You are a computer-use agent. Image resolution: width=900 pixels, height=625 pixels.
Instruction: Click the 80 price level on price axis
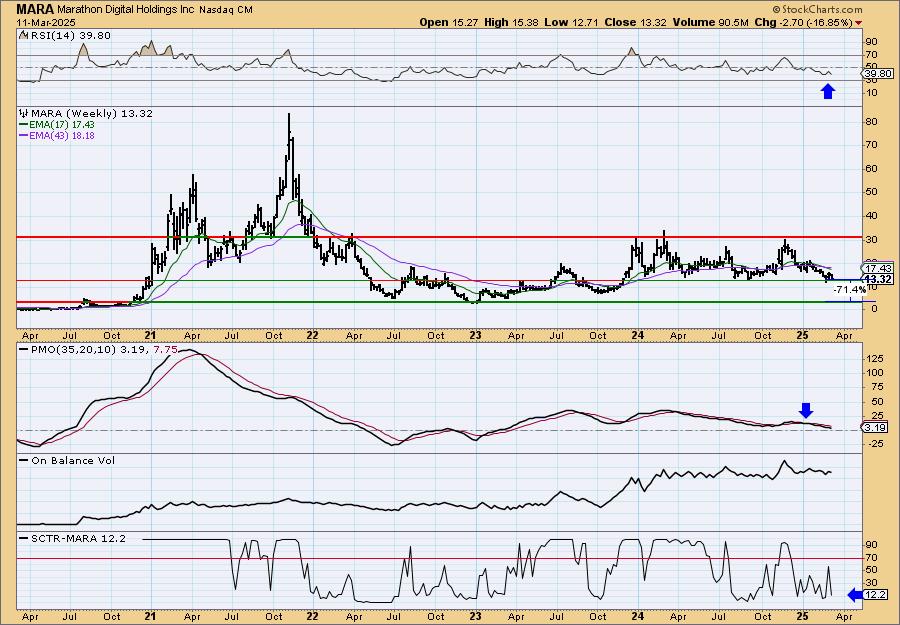(871, 122)
